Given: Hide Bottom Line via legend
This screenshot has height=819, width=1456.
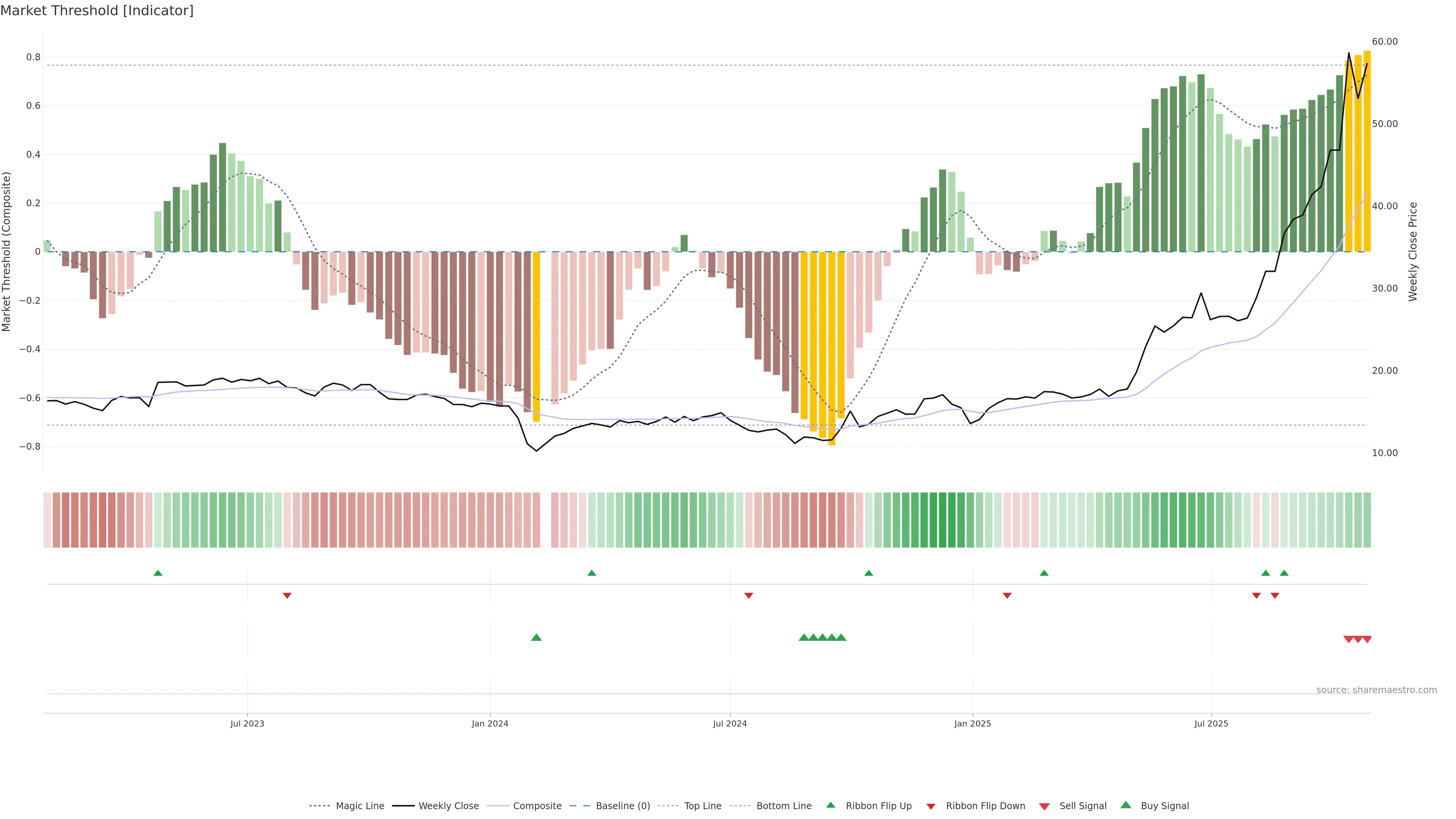Looking at the screenshot, I should (x=783, y=806).
